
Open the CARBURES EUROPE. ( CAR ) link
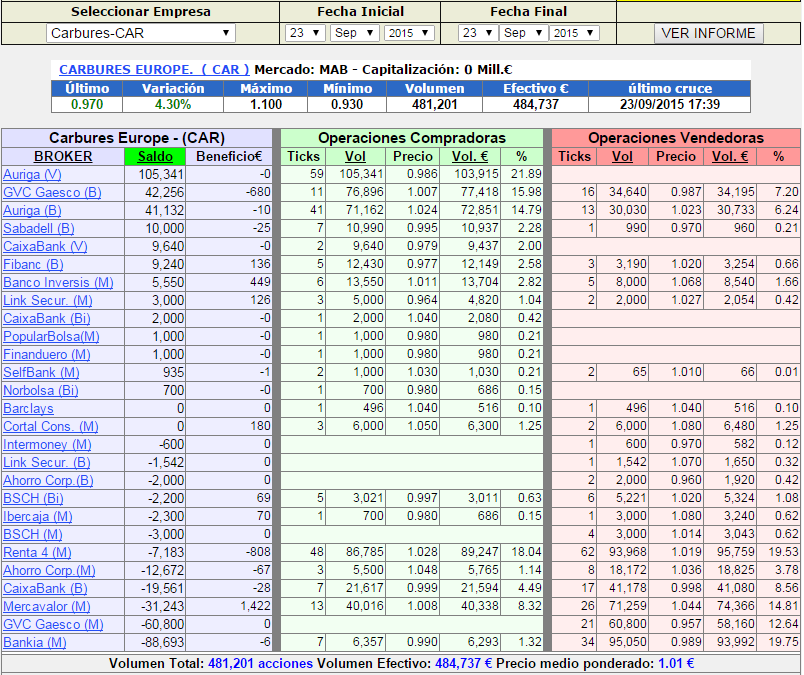[x=154, y=70]
